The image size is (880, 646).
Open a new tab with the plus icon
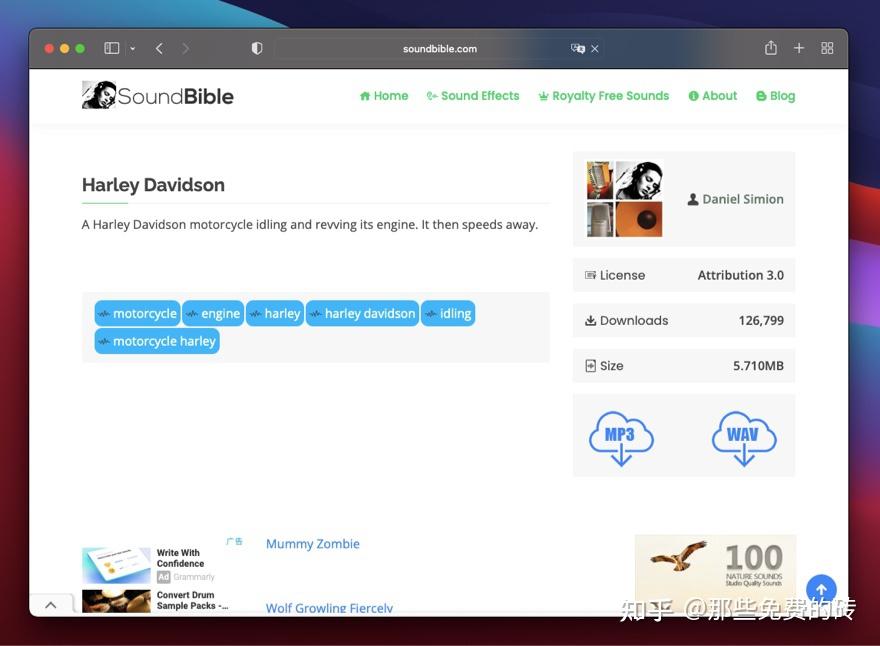pyautogui.click(x=798, y=47)
